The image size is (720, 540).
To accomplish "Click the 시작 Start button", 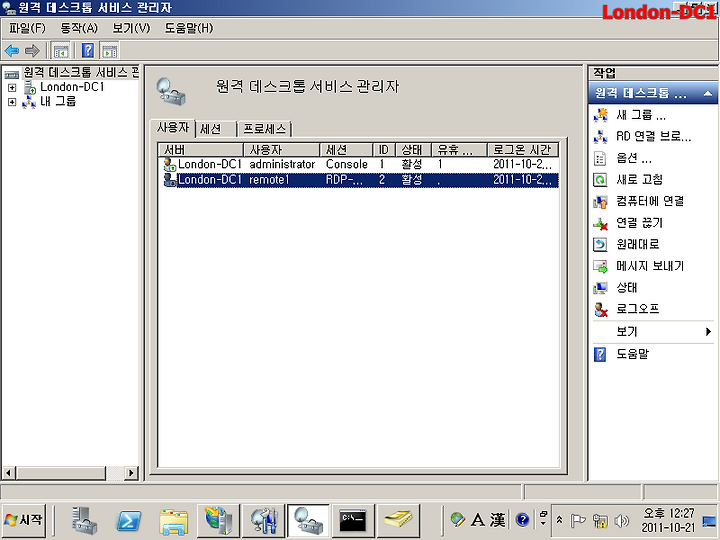I will [24, 521].
